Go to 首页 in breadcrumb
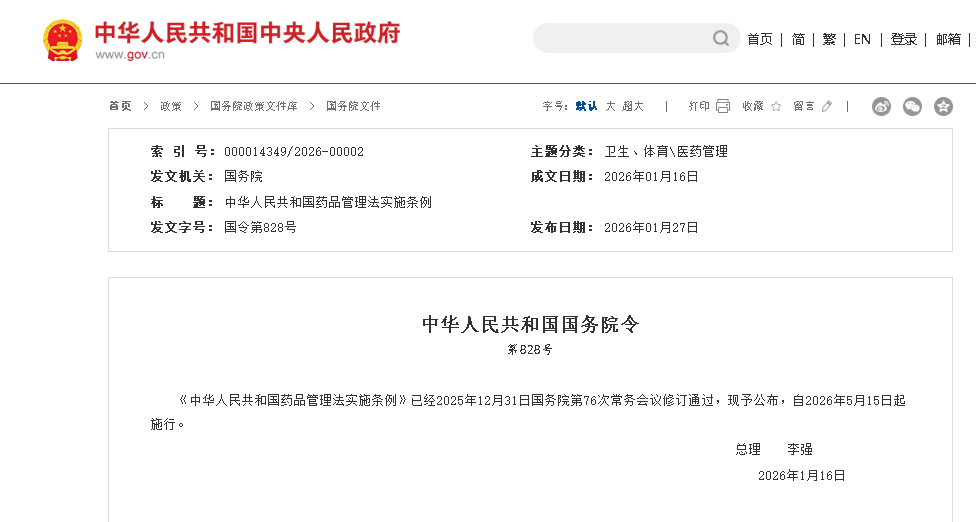The image size is (976, 522). click(120, 106)
